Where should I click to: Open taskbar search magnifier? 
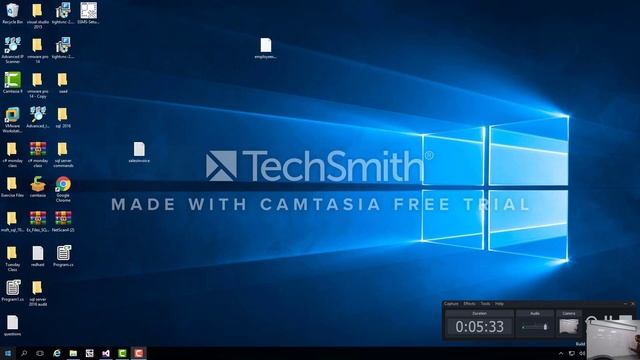pyautogui.click(x=24, y=353)
